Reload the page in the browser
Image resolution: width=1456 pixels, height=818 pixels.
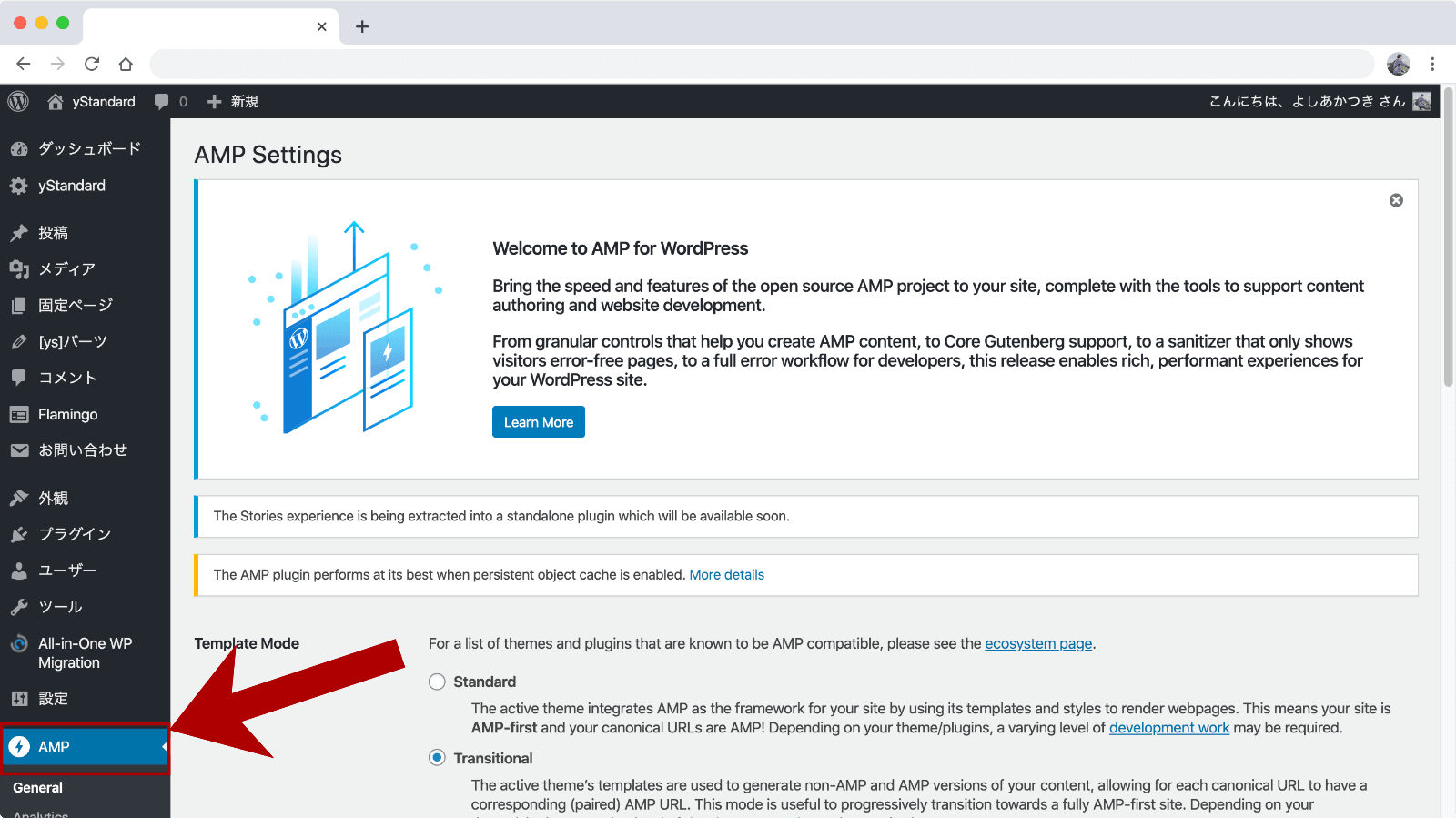coord(92,64)
